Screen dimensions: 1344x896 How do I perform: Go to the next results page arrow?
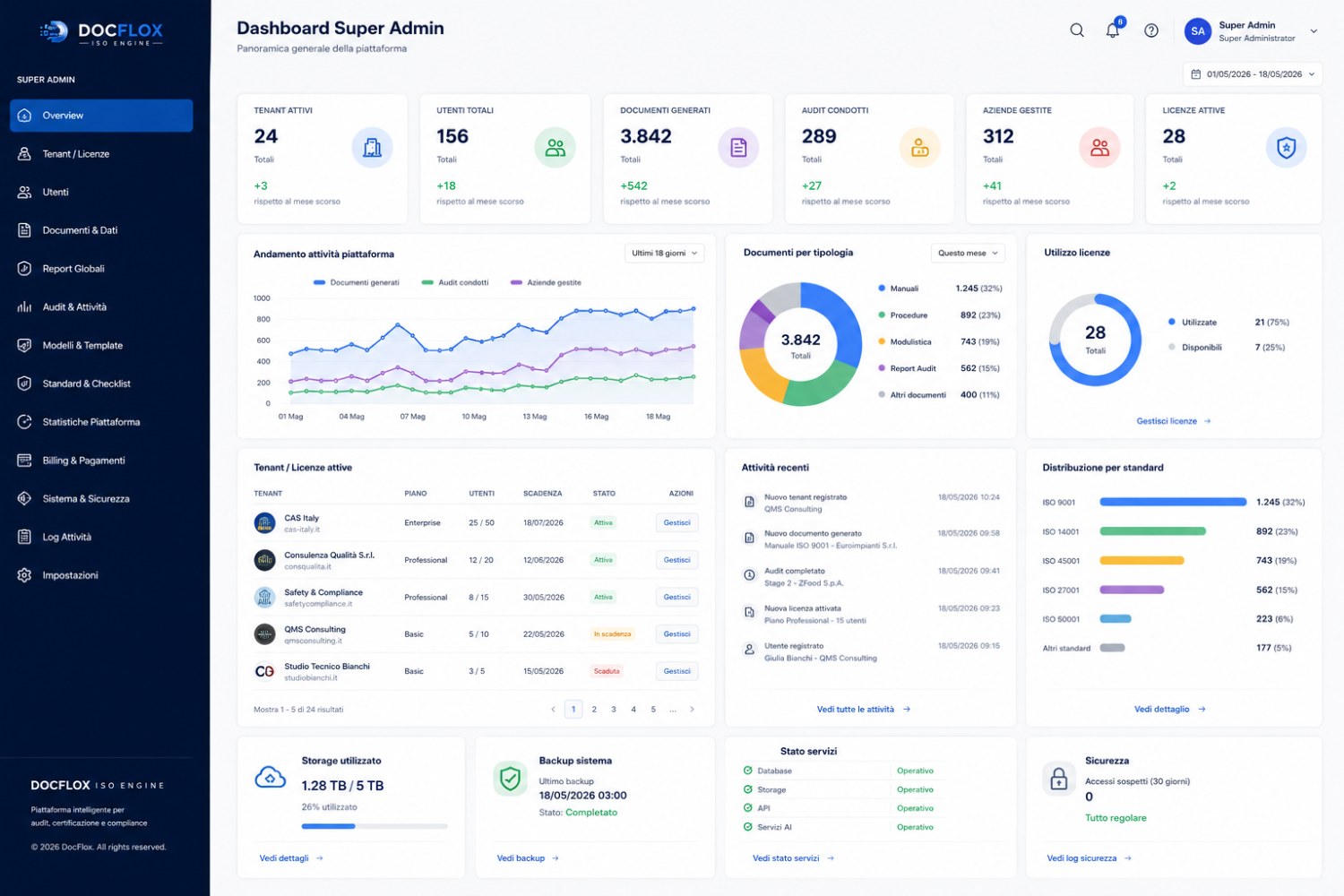692,710
